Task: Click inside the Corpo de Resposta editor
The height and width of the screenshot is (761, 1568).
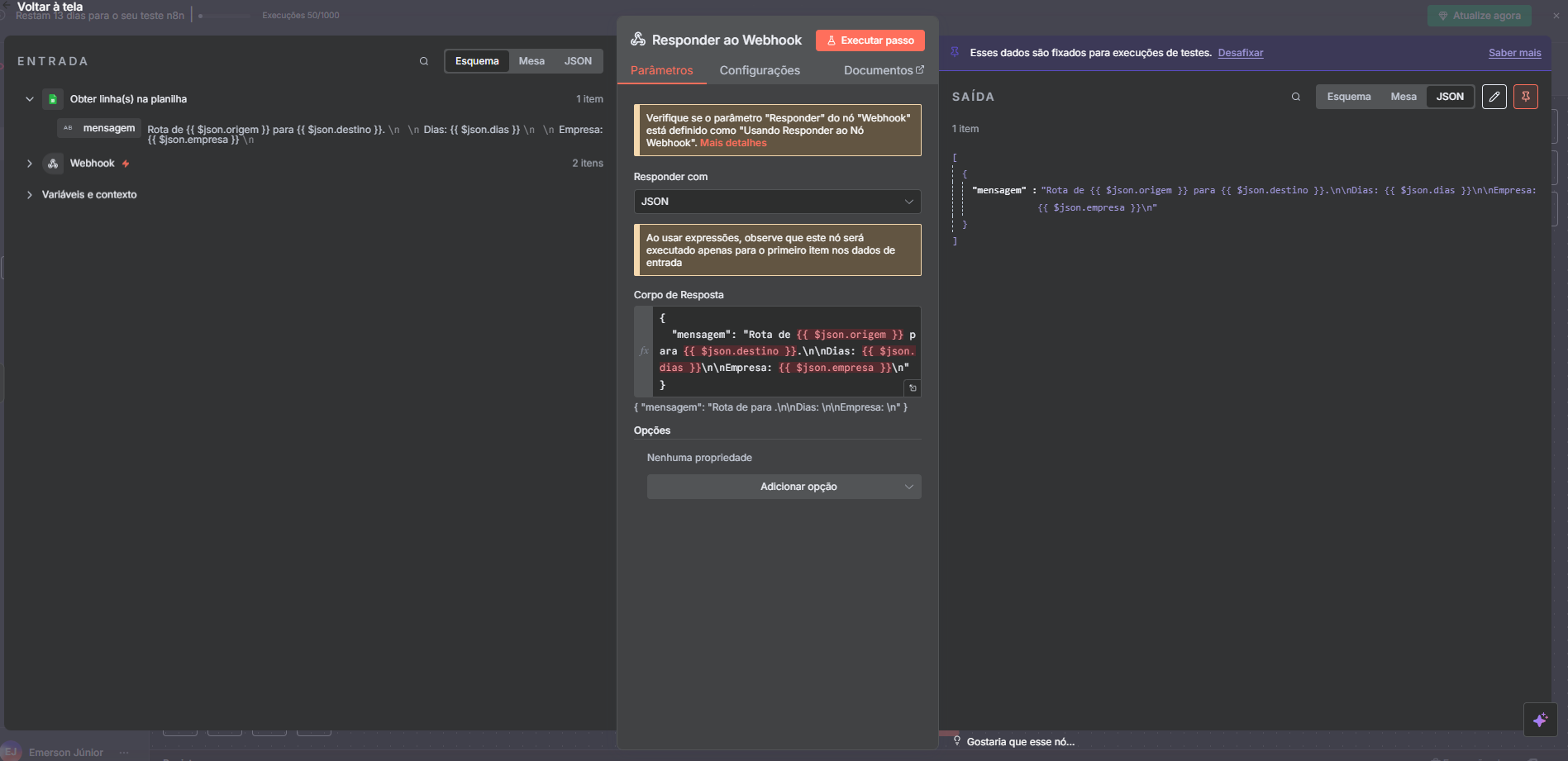Action: click(x=786, y=351)
